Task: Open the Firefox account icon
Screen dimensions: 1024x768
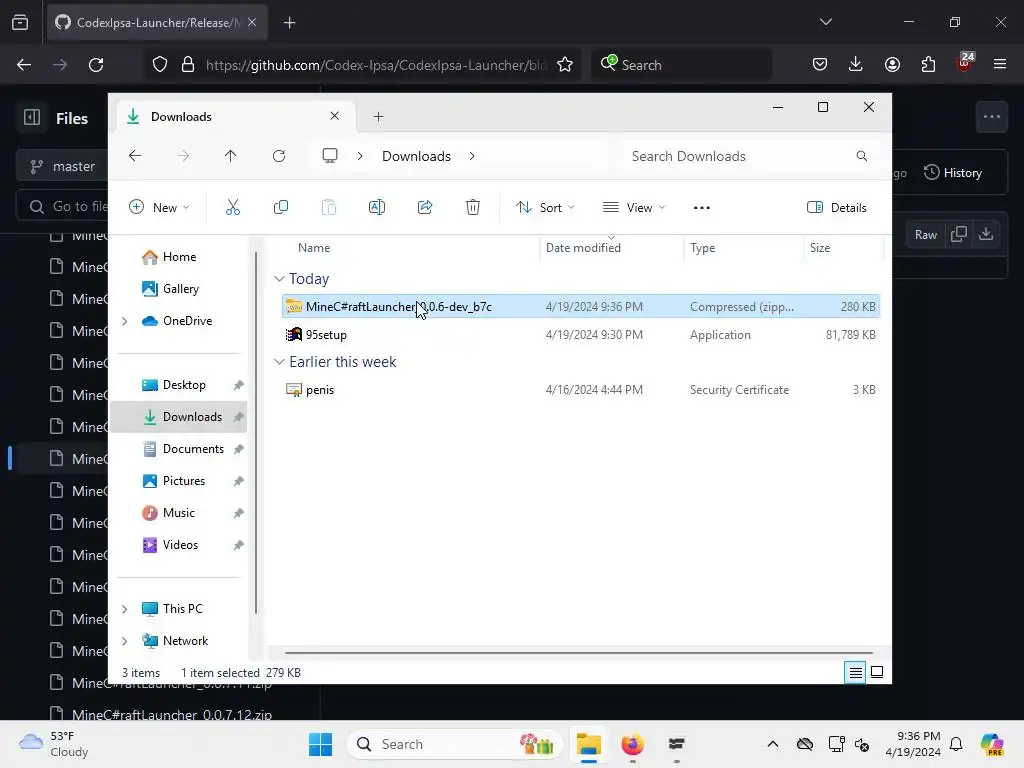Action: click(892, 64)
